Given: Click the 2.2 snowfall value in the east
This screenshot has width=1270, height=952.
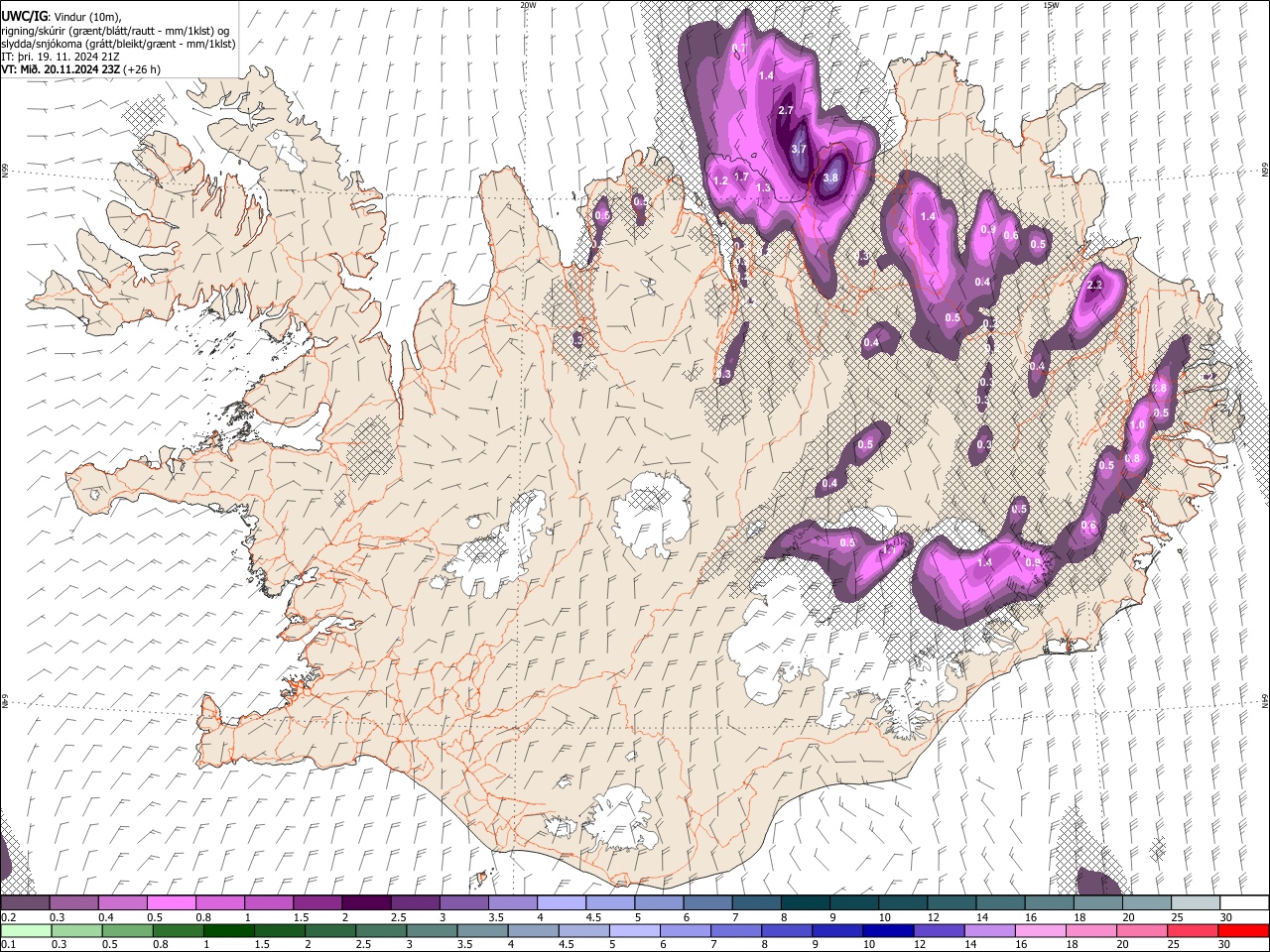Looking at the screenshot, I should [1095, 286].
